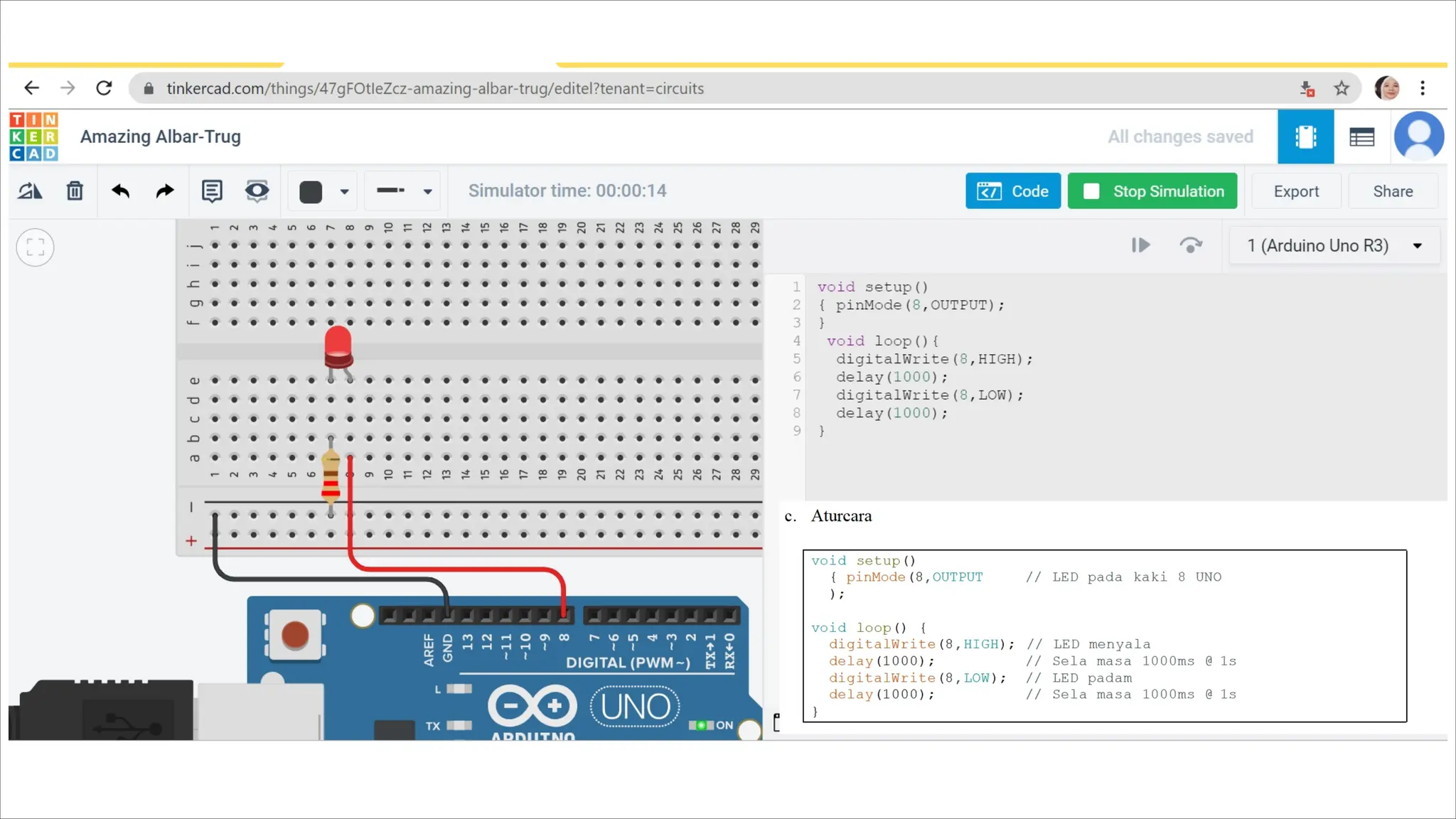The width and height of the screenshot is (1456, 819).
Task: Open the Tinkercad user account avatar
Action: (1419, 136)
